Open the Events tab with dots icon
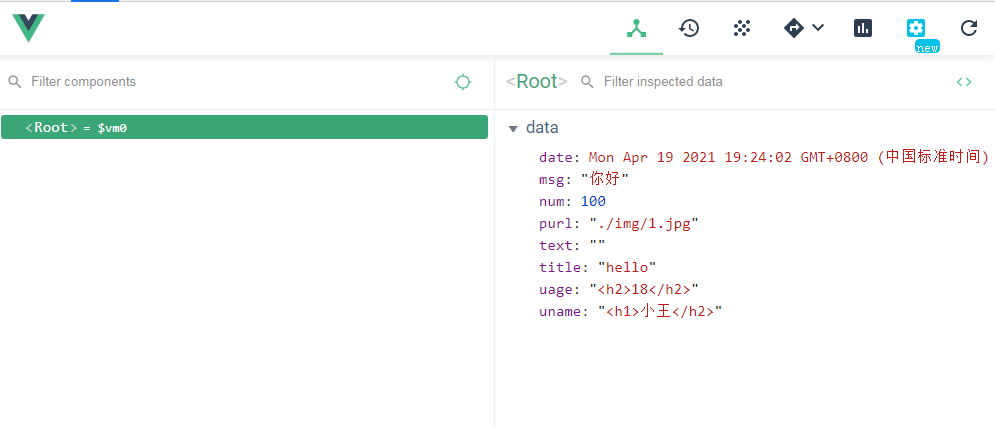This screenshot has width=995, height=427. click(741, 28)
